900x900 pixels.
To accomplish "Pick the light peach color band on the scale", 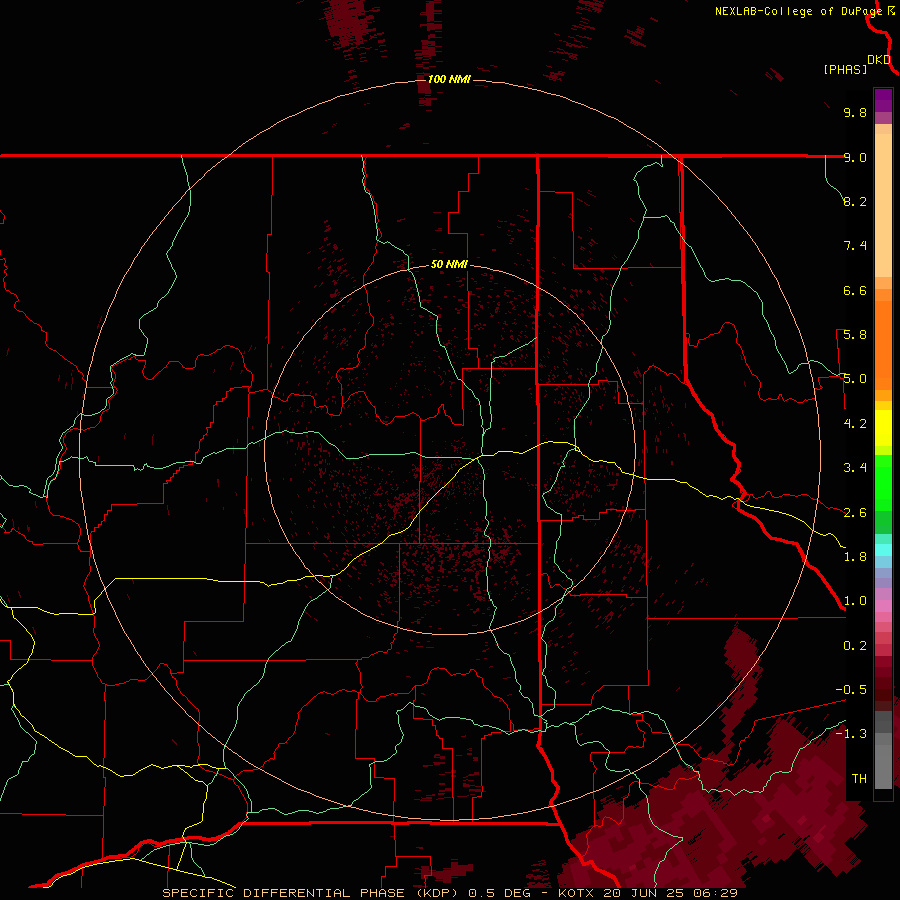I will point(883,205).
